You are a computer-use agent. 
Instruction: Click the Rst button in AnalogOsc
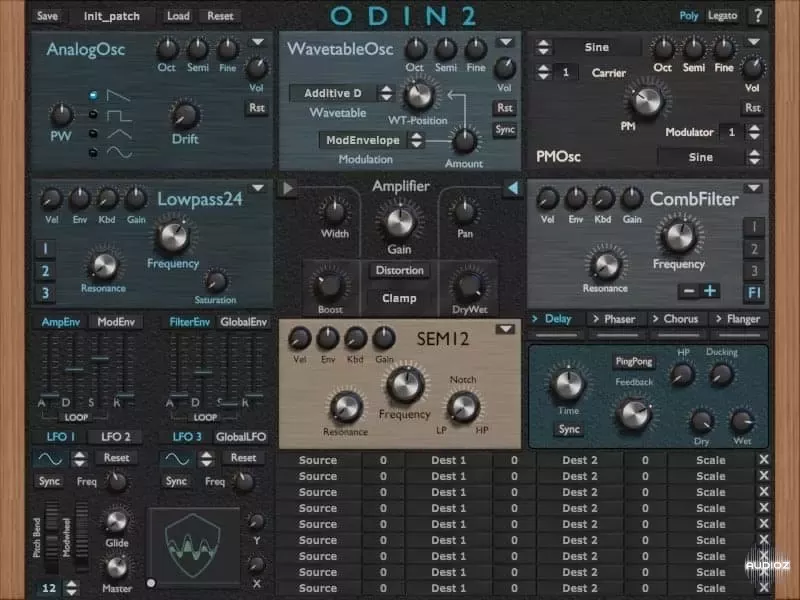257,108
